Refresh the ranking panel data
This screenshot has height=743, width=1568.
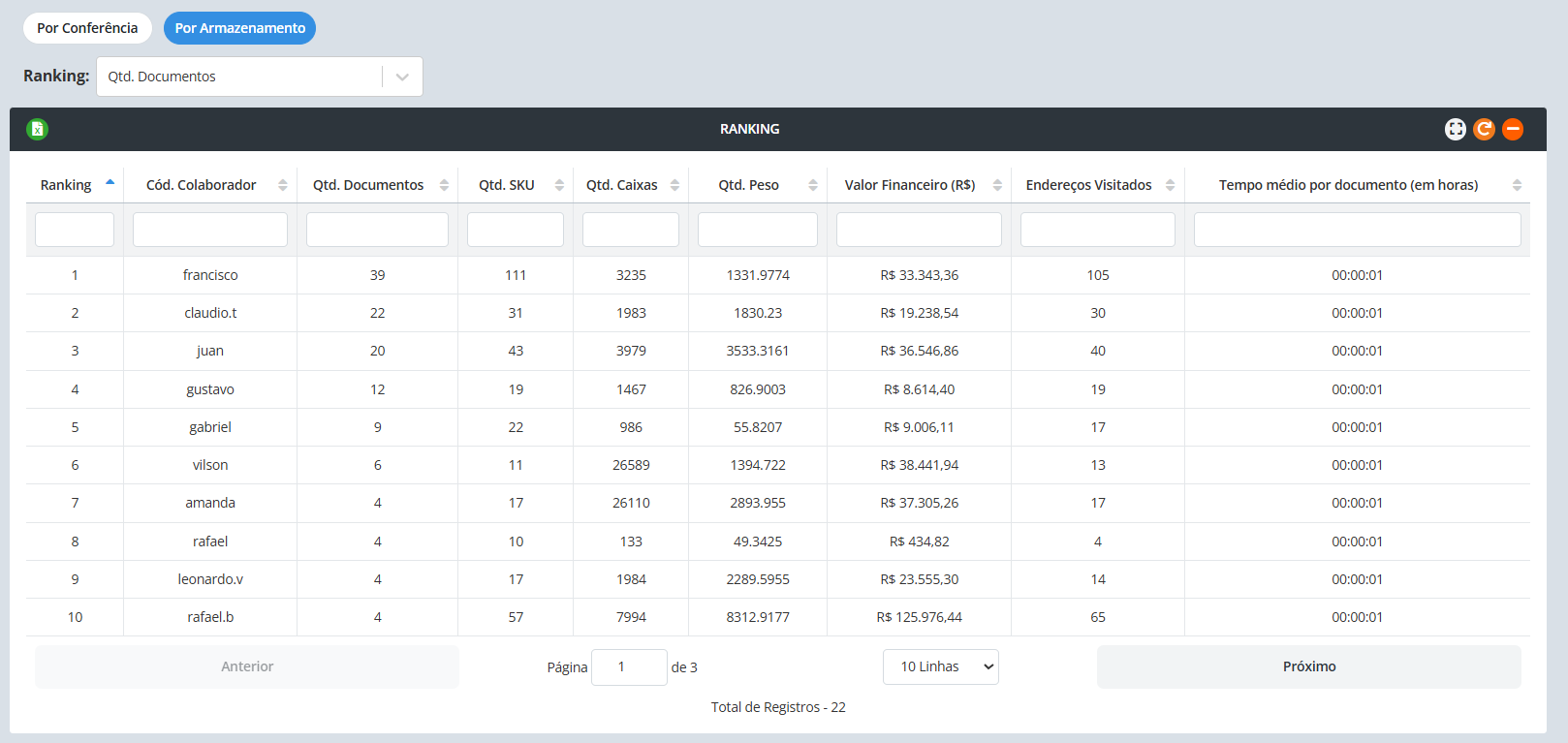point(1484,129)
